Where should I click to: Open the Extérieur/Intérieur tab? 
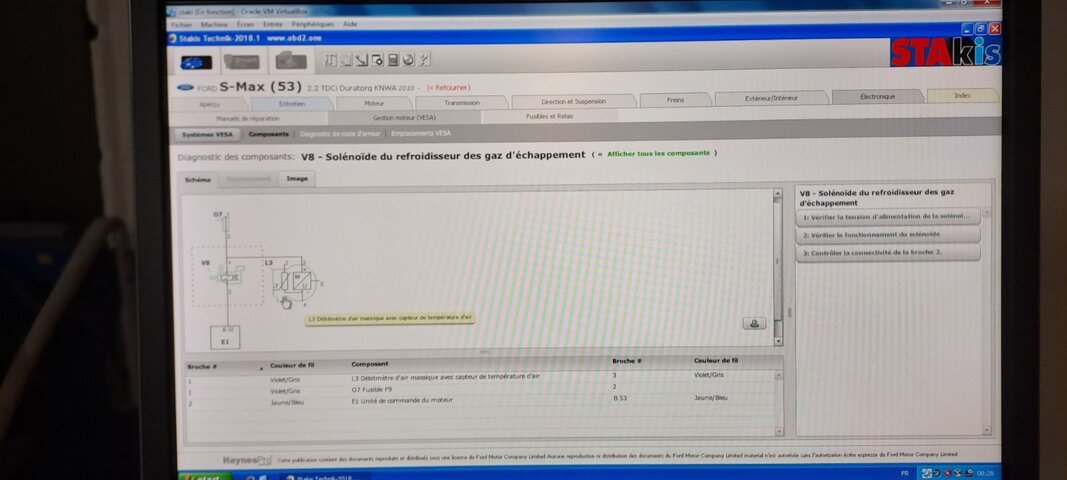point(771,98)
